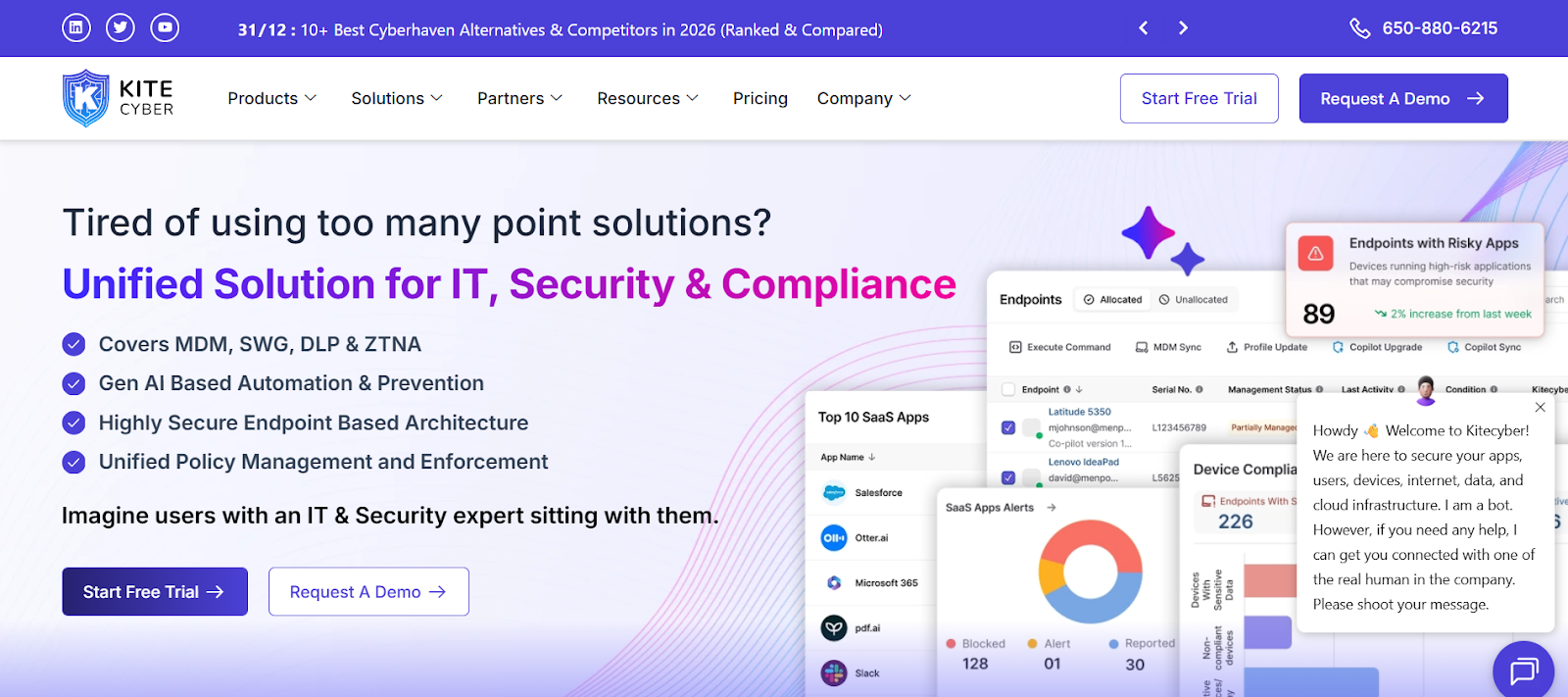Click the L123456789 serial number cell
Viewport: 1568px width, 697px height.
pos(1179,427)
